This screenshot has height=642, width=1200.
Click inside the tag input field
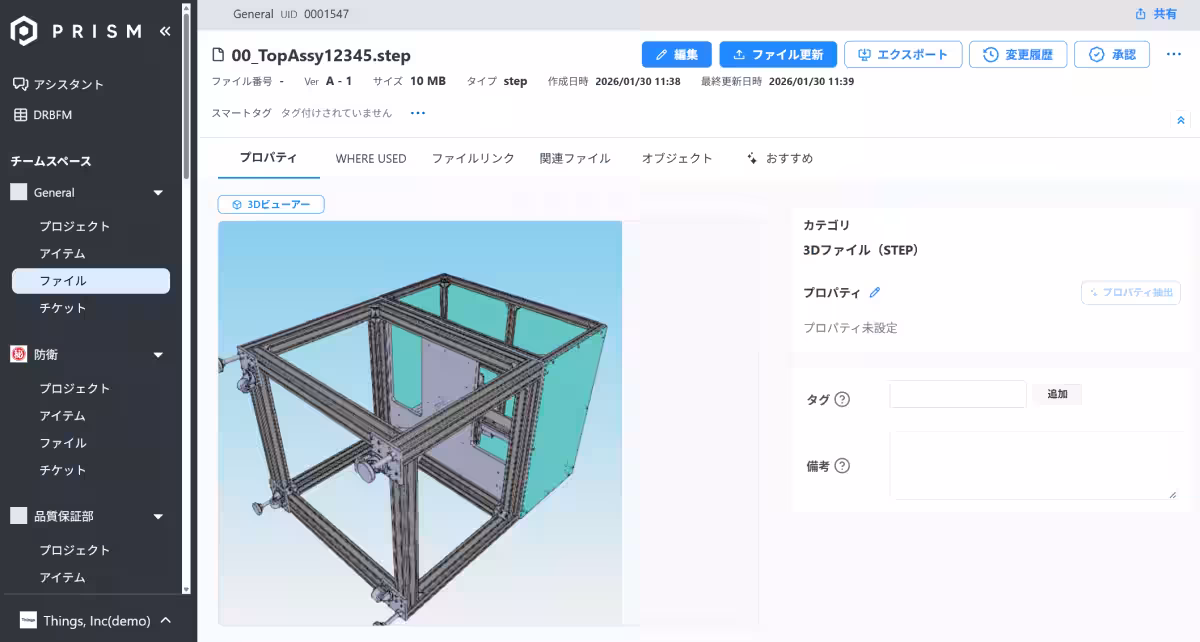click(x=956, y=393)
